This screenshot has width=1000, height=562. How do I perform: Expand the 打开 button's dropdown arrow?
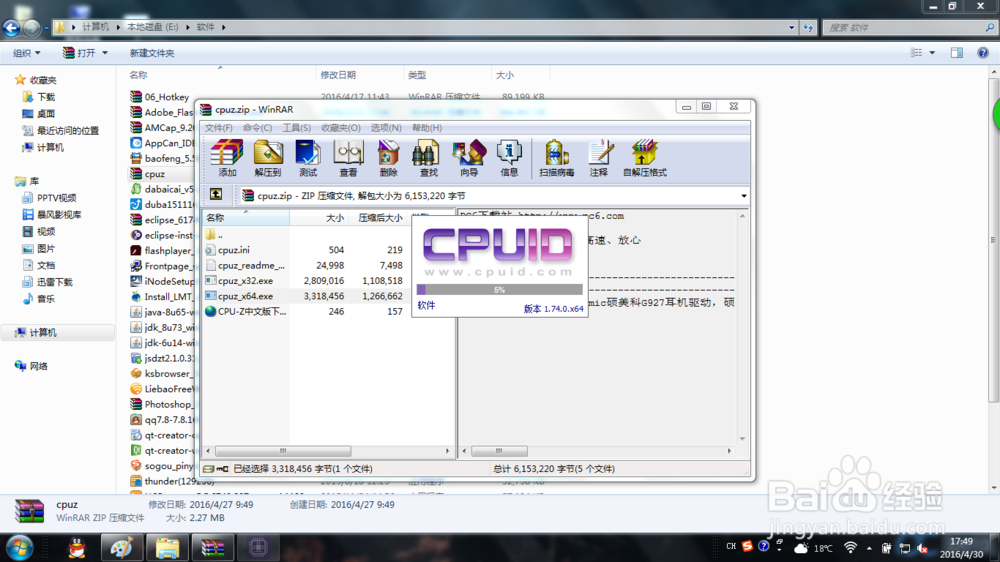click(x=105, y=53)
